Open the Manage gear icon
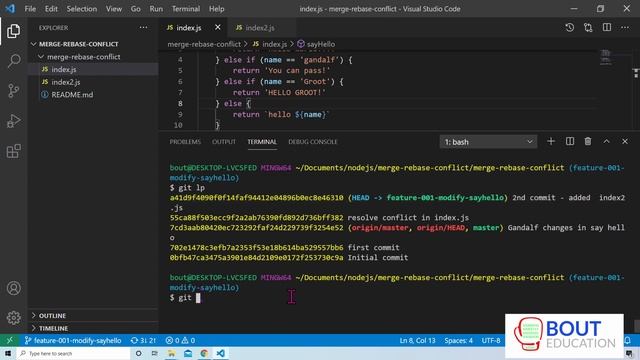 [x=13, y=318]
